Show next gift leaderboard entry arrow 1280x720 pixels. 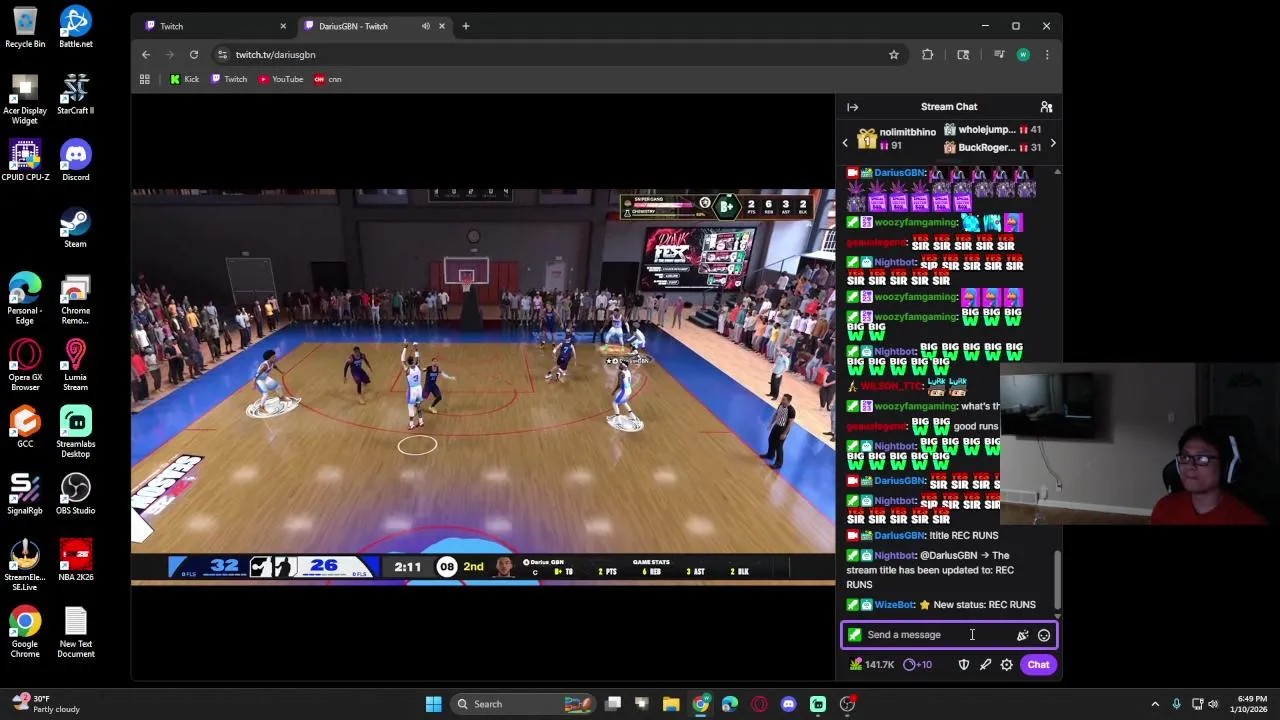[1052, 143]
